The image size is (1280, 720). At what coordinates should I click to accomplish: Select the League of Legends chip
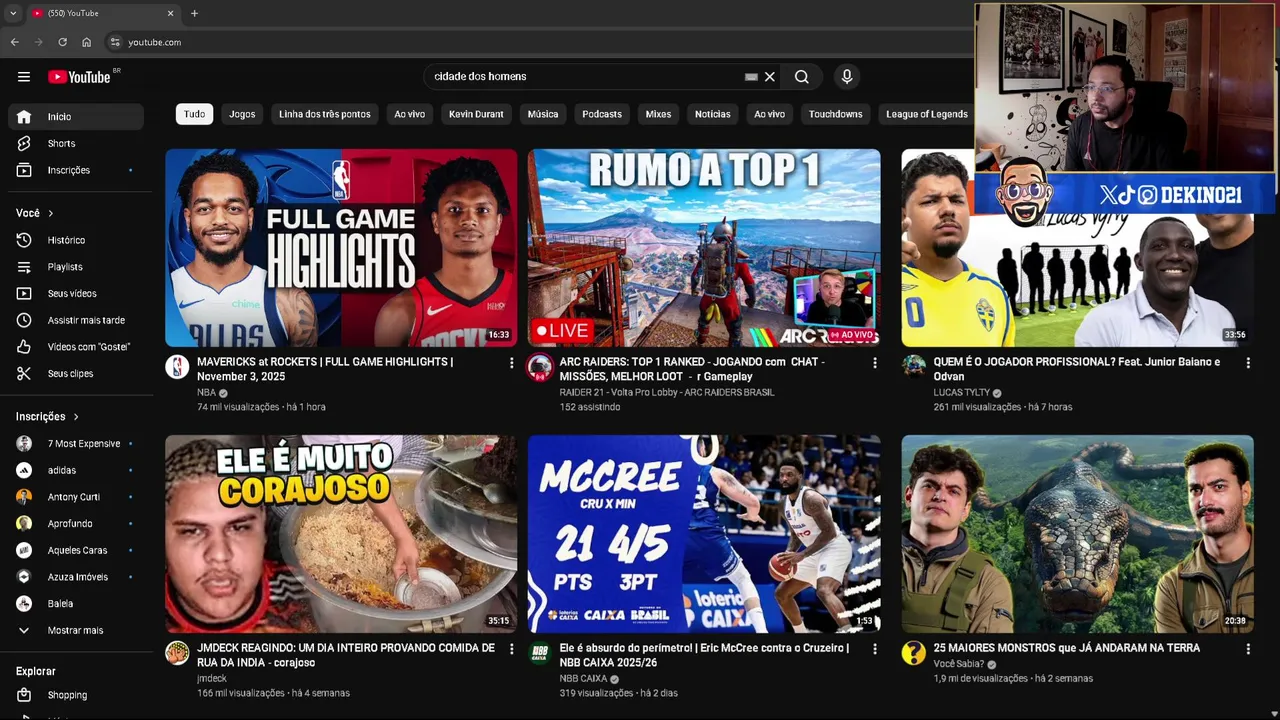(926, 114)
